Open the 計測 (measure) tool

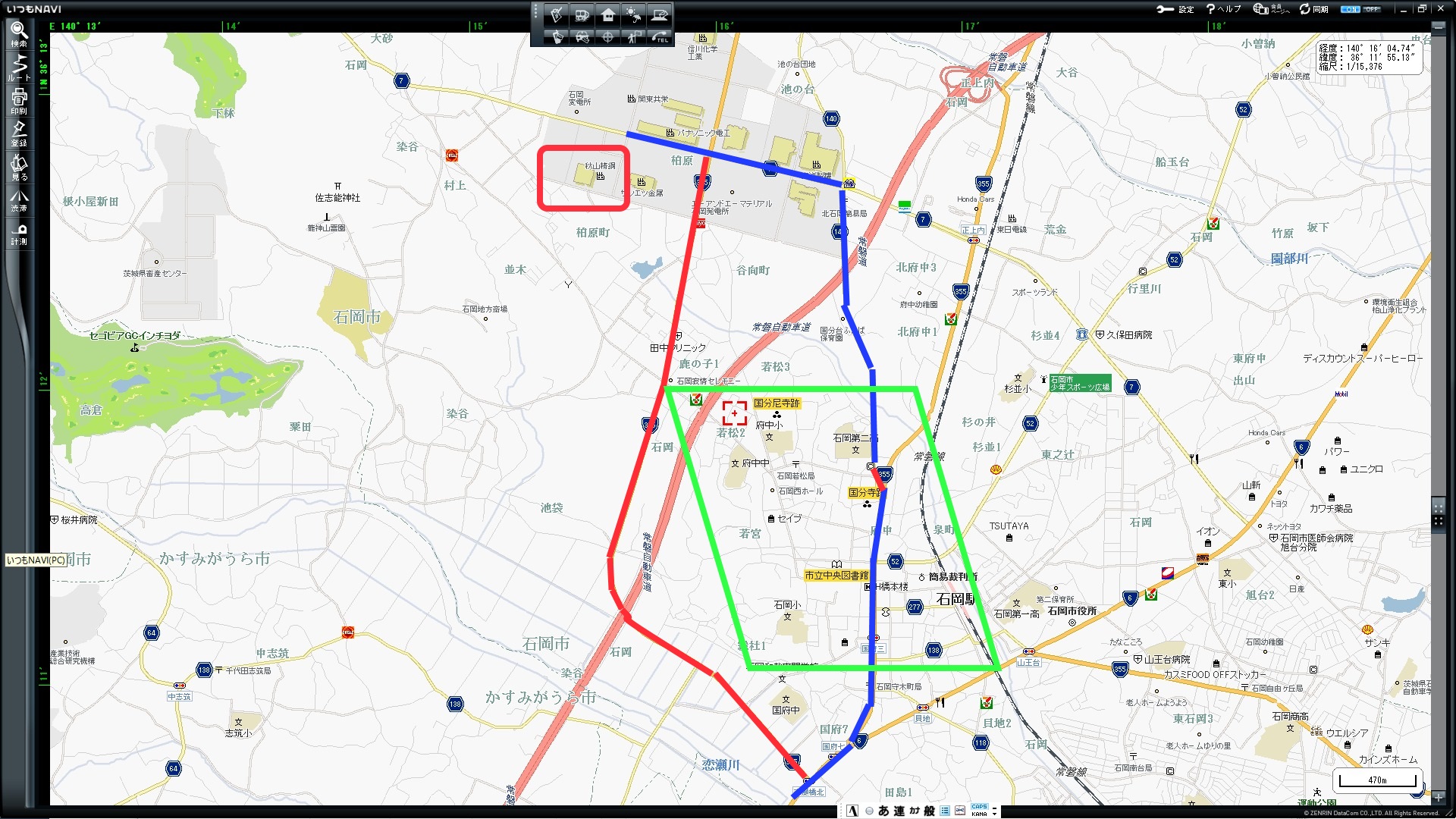(19, 234)
